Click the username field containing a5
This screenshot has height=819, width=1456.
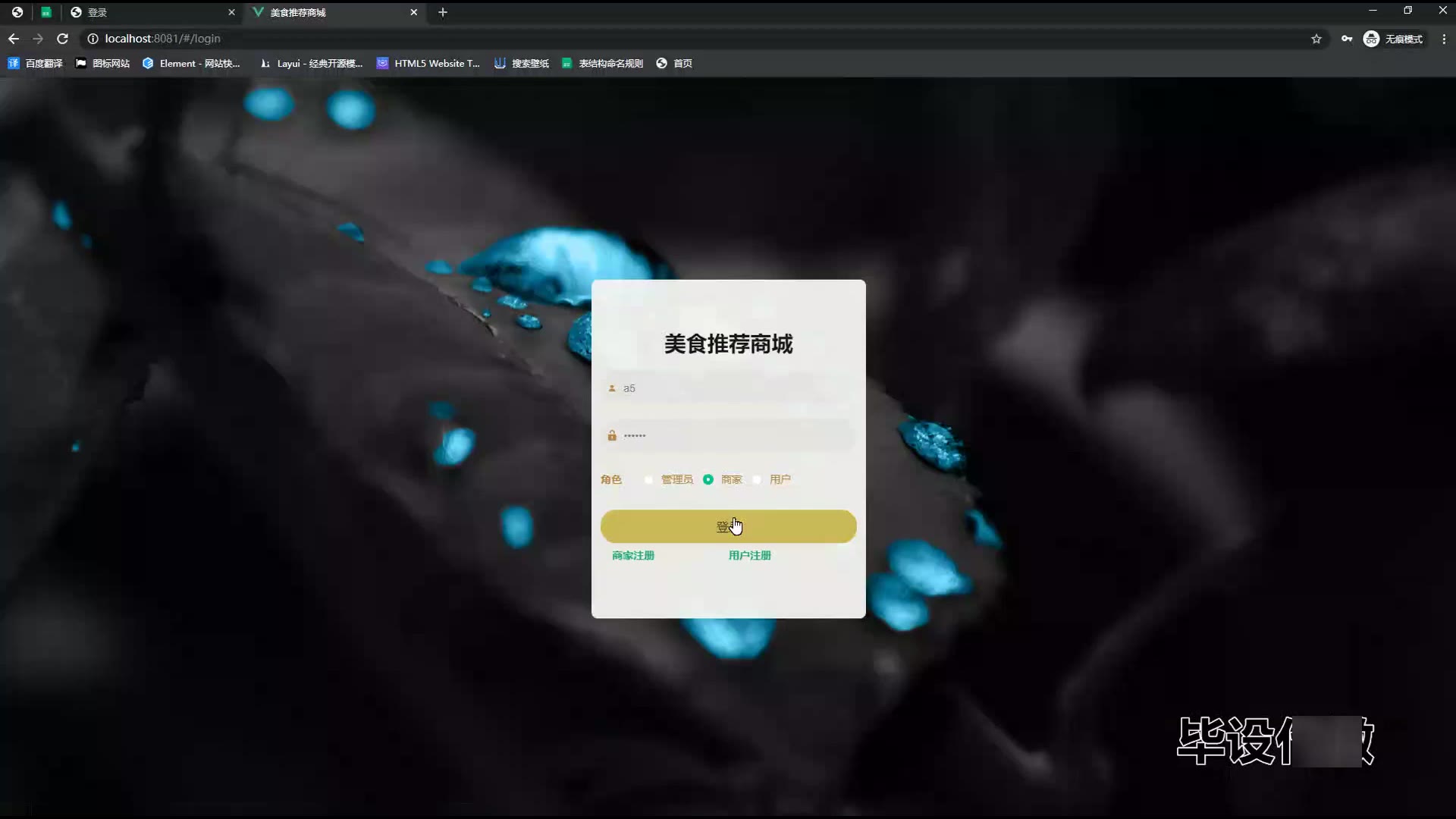click(728, 388)
